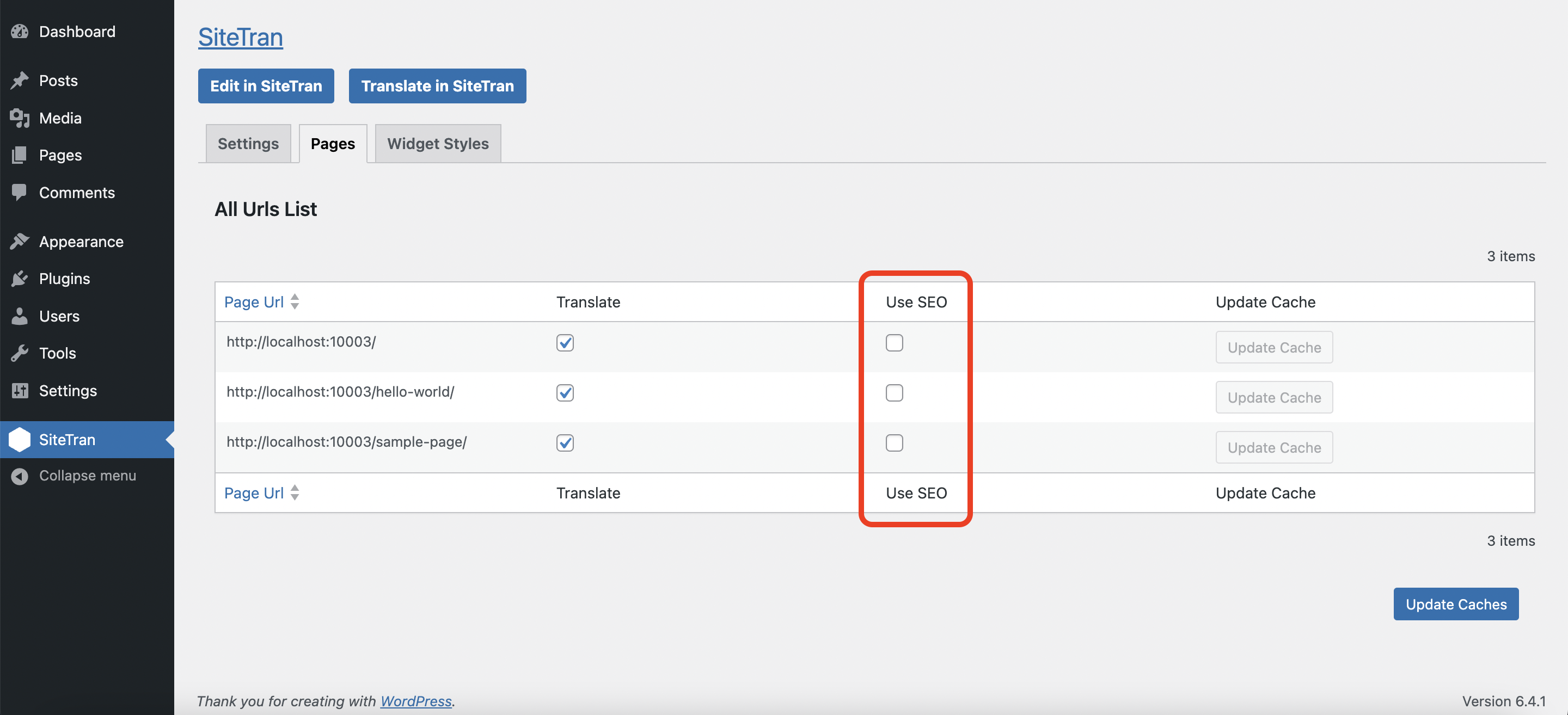The width and height of the screenshot is (1568, 715).
Task: Select the Pages tab
Action: 333,144
